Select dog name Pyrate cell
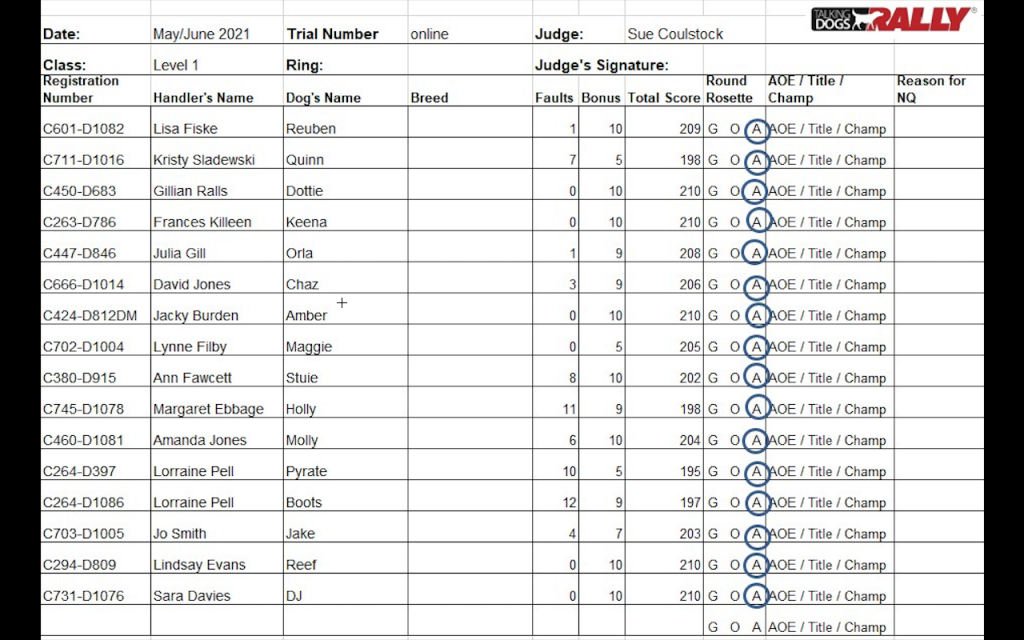The image size is (1024, 640). [x=345, y=472]
